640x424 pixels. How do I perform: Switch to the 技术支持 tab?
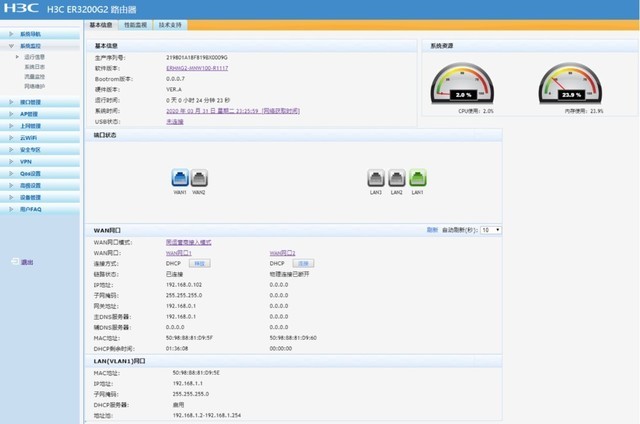click(170, 25)
